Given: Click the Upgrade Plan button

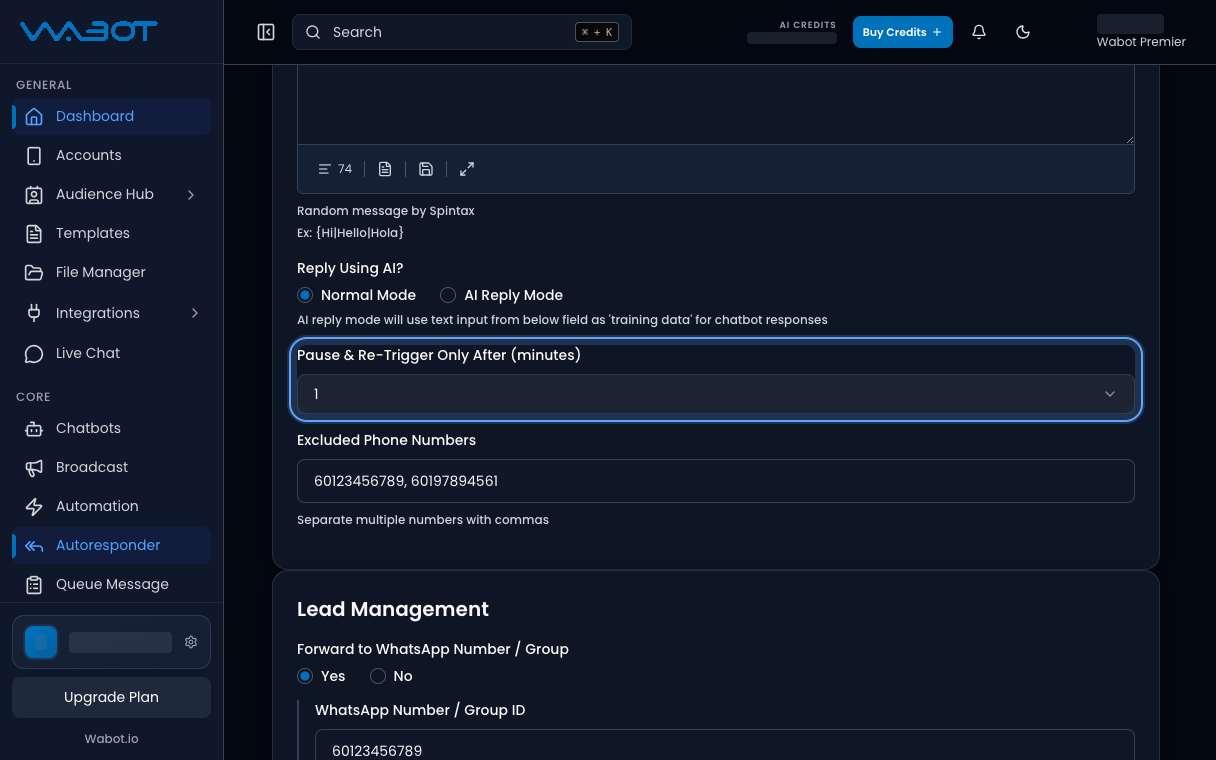Looking at the screenshot, I should [x=111, y=697].
